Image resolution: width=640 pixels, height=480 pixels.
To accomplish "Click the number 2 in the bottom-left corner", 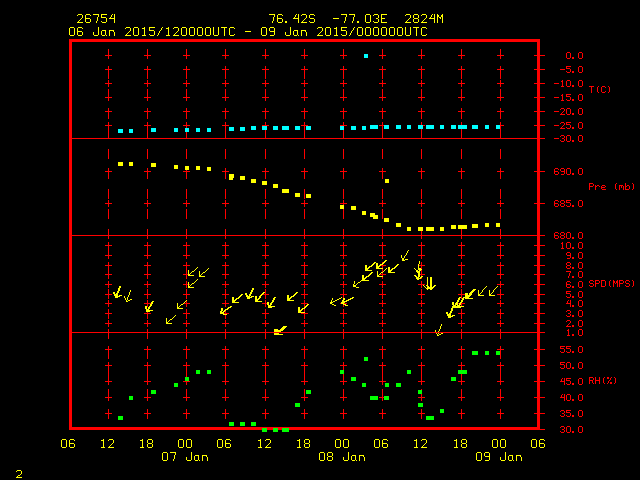I will pyautogui.click(x=19, y=474).
